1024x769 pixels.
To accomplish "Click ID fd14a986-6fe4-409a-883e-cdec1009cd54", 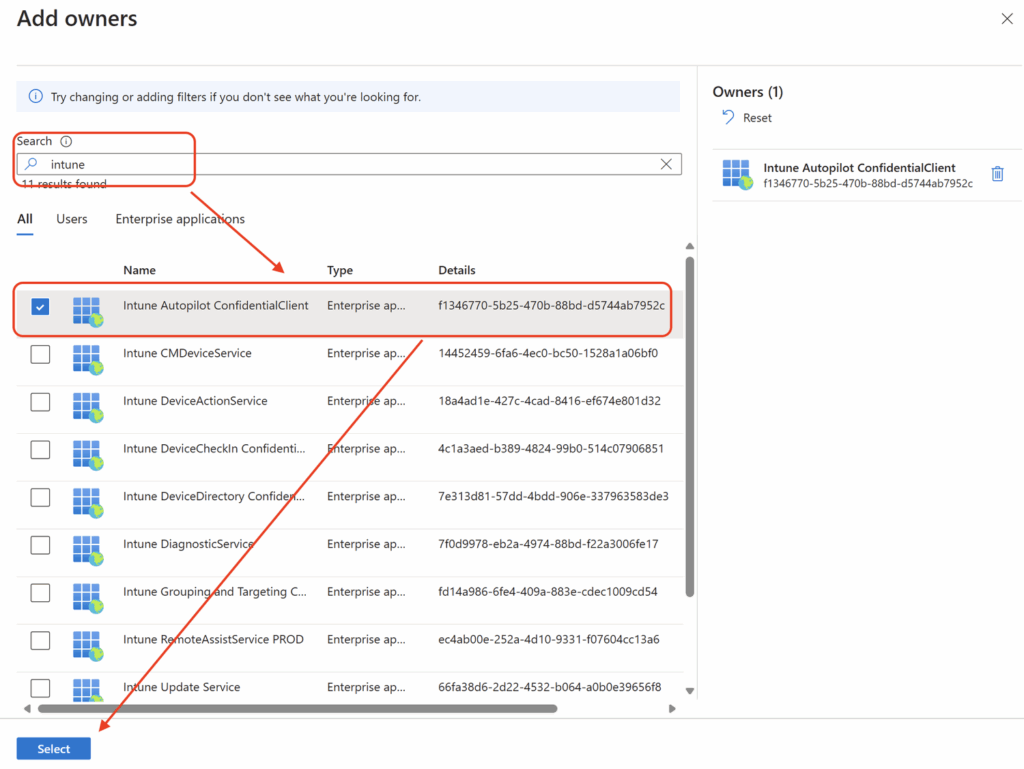I will [x=548, y=591].
